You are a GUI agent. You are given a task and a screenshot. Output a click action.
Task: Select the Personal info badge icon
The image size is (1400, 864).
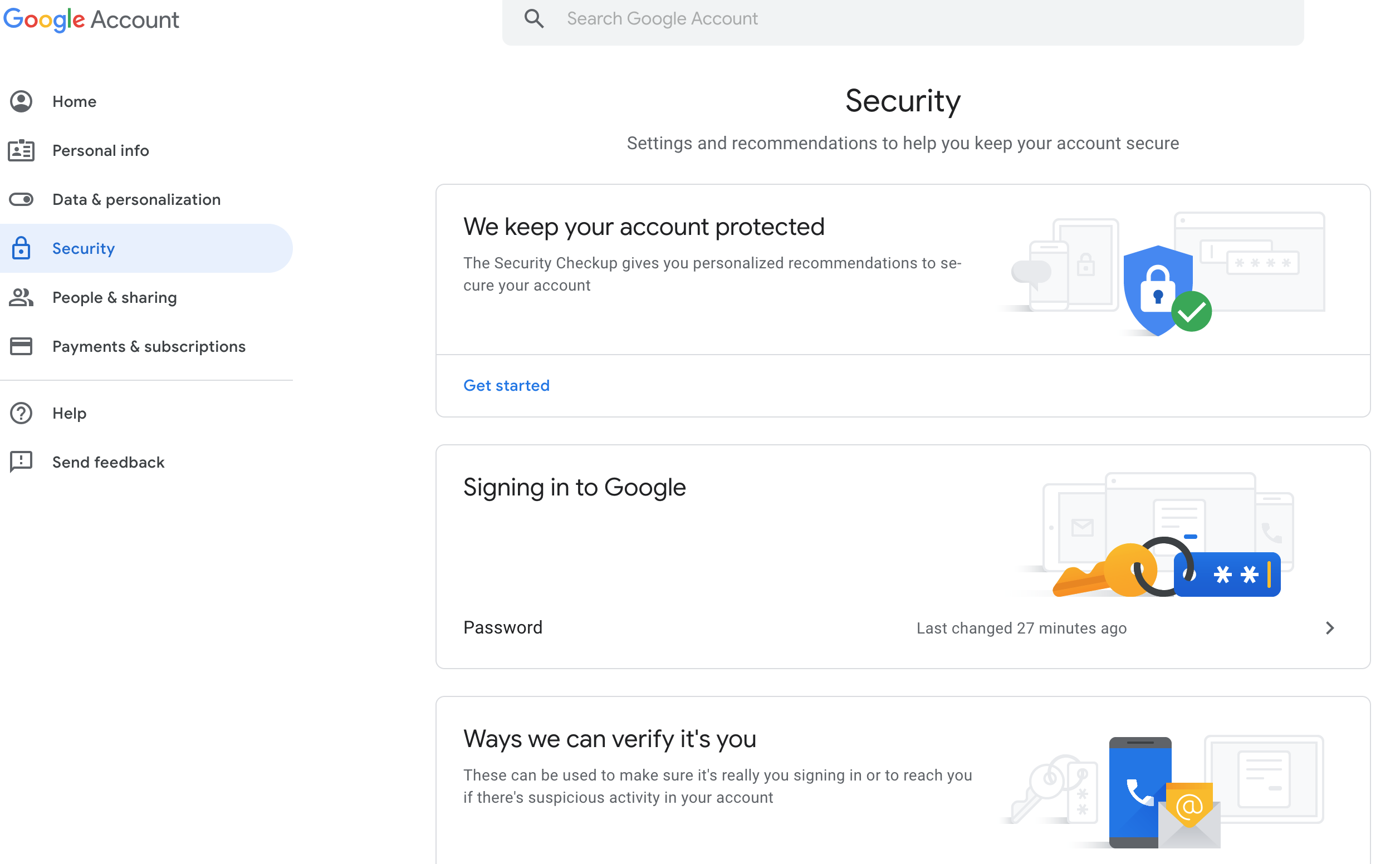tap(21, 150)
